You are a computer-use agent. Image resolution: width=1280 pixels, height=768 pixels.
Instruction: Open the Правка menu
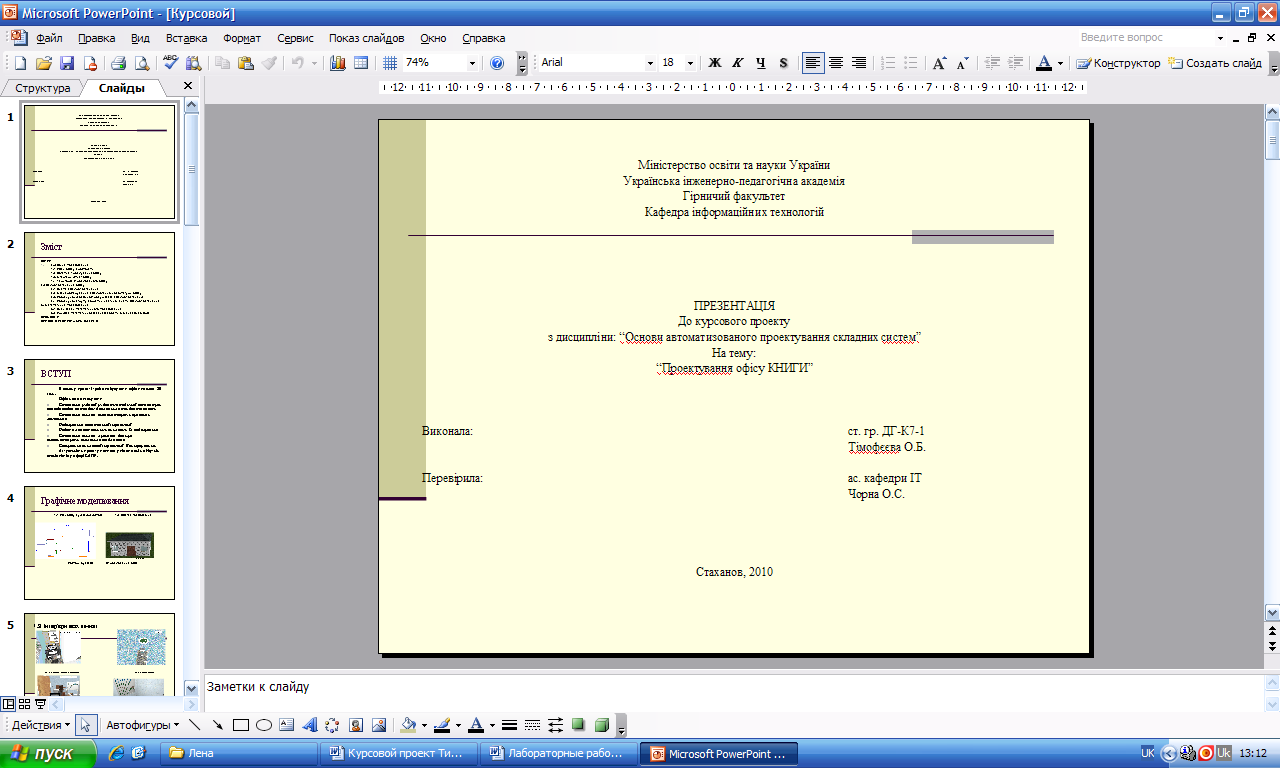click(97, 38)
